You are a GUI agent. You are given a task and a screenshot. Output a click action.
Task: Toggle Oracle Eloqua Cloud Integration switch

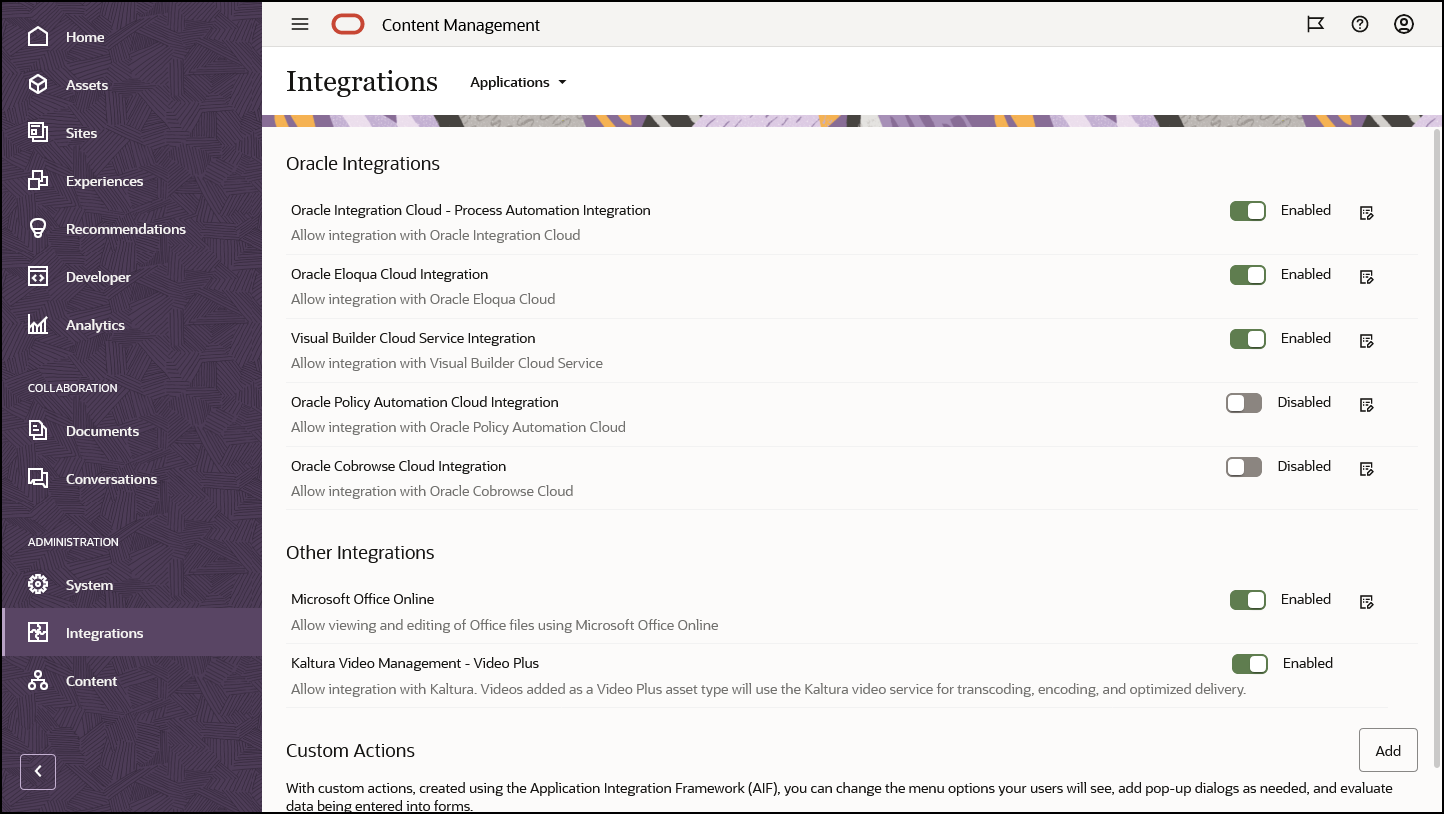click(x=1248, y=275)
